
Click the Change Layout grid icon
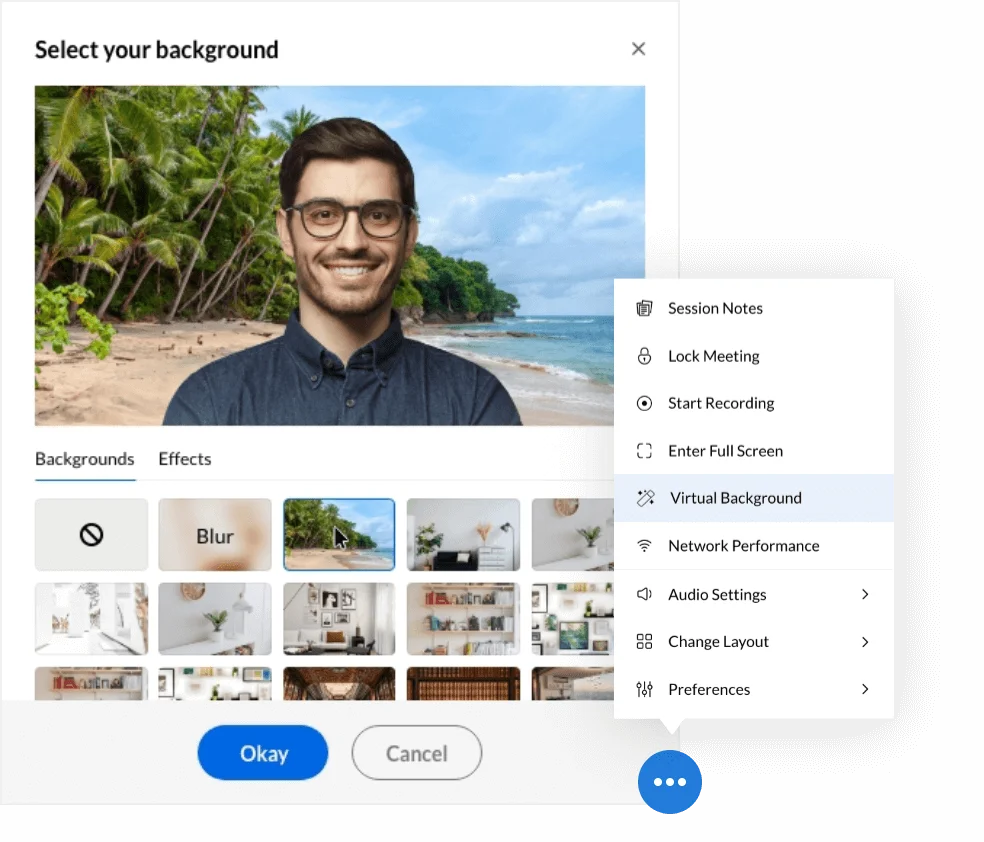click(645, 641)
